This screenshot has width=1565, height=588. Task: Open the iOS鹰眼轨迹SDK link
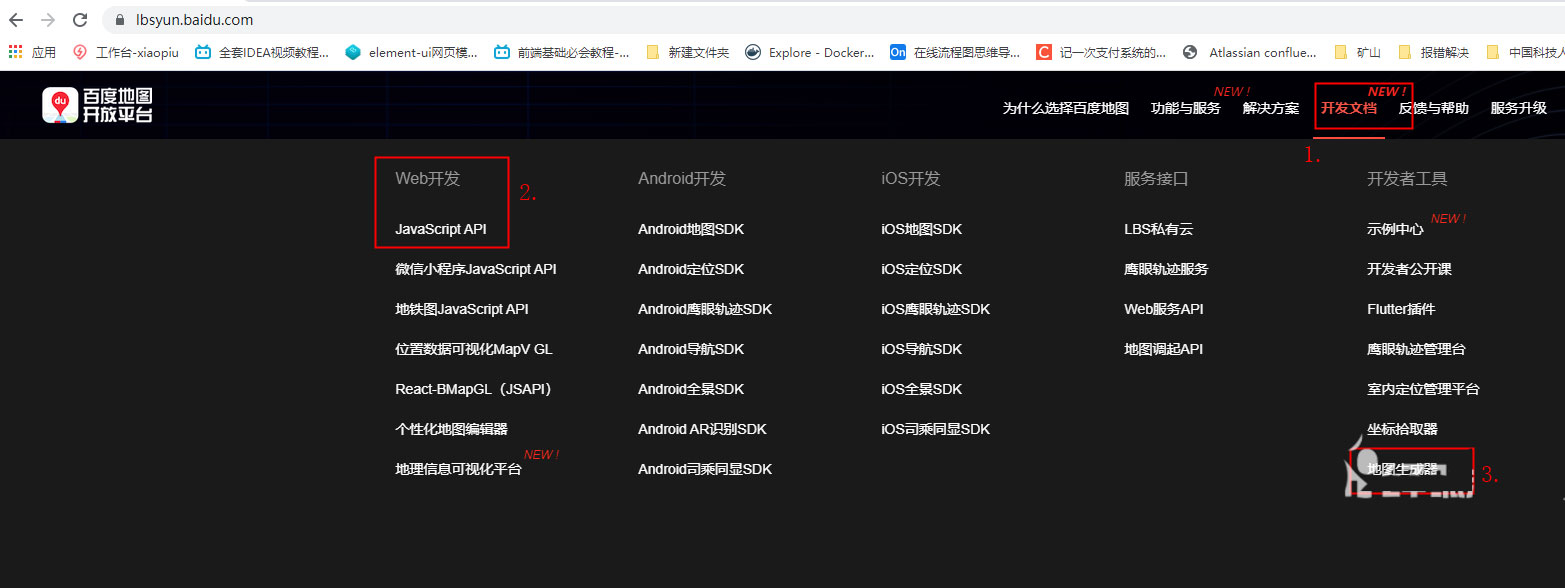[x=935, y=309]
